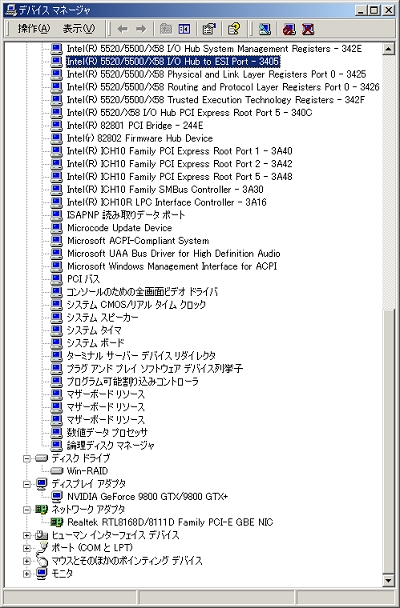Screen dimensions: 400x608
Task: Select ICH10 PCI Express Root Port 5 - 3A48
Action: coord(179,176)
